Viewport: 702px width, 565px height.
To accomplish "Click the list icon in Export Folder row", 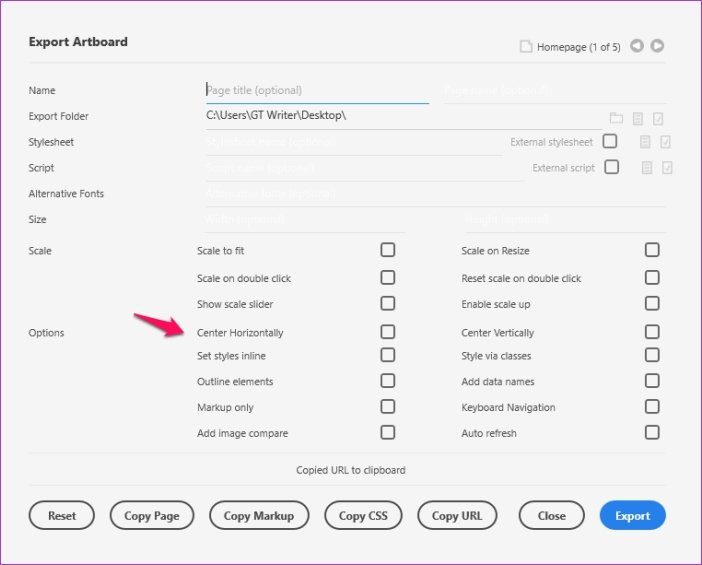I will [x=638, y=119].
